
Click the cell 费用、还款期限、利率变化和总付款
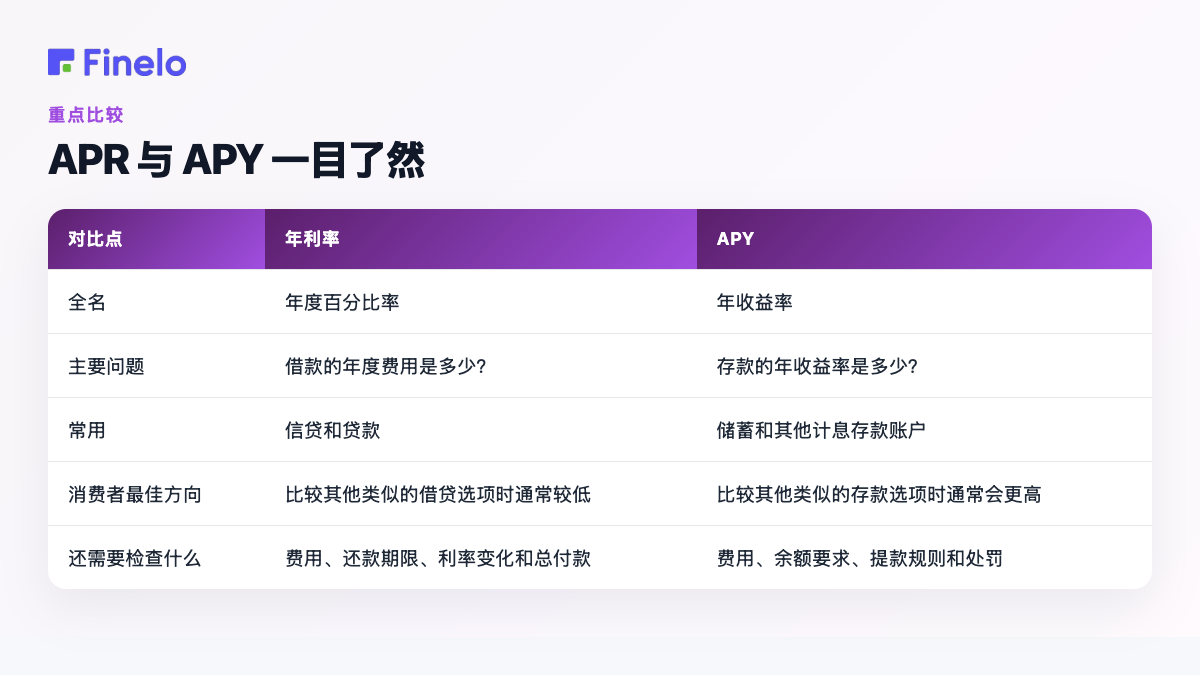(438, 558)
